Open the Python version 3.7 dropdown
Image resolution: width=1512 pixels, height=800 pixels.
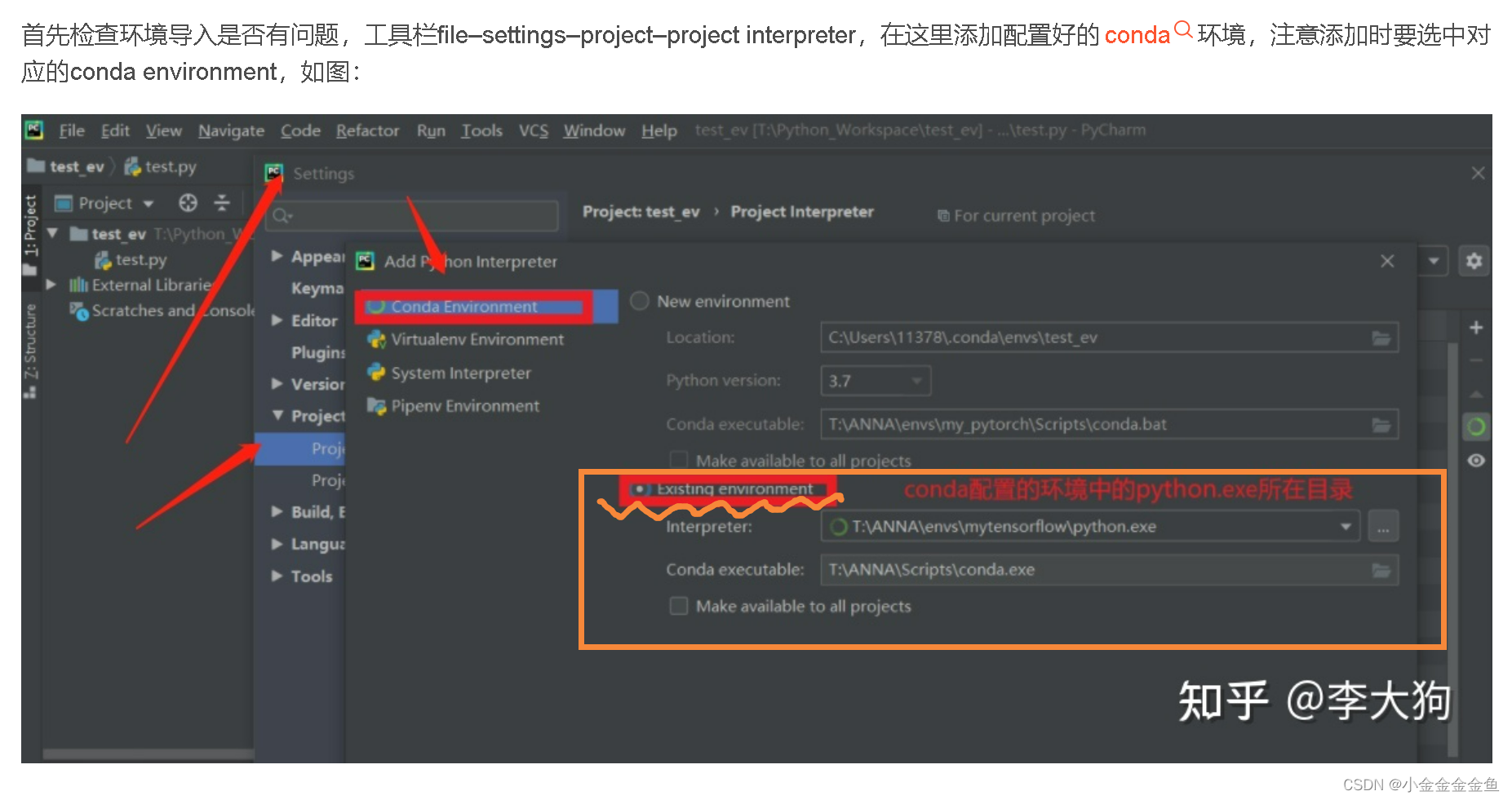pos(876,381)
